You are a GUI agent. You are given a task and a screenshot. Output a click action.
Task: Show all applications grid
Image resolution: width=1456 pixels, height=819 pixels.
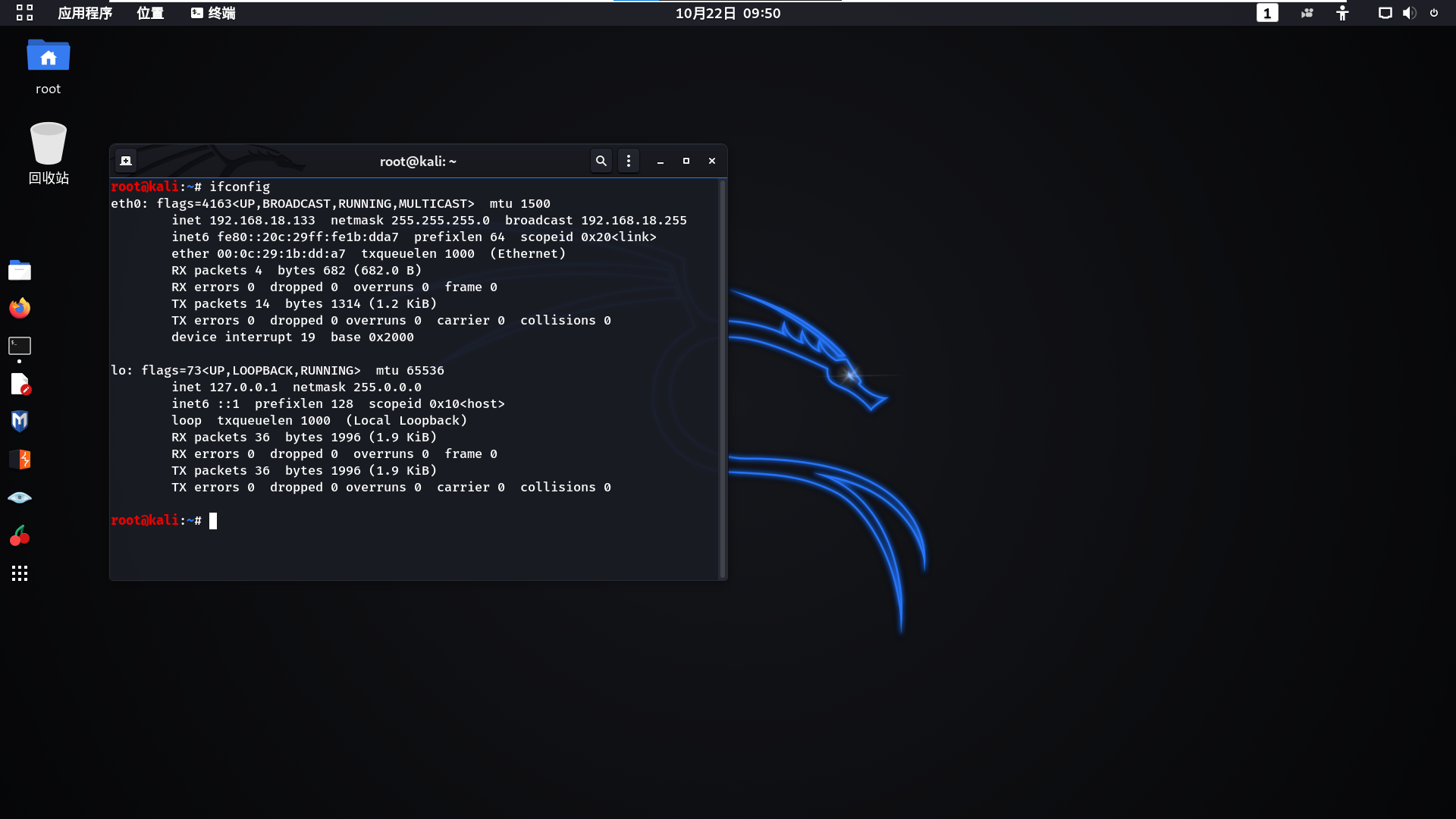[x=20, y=573]
